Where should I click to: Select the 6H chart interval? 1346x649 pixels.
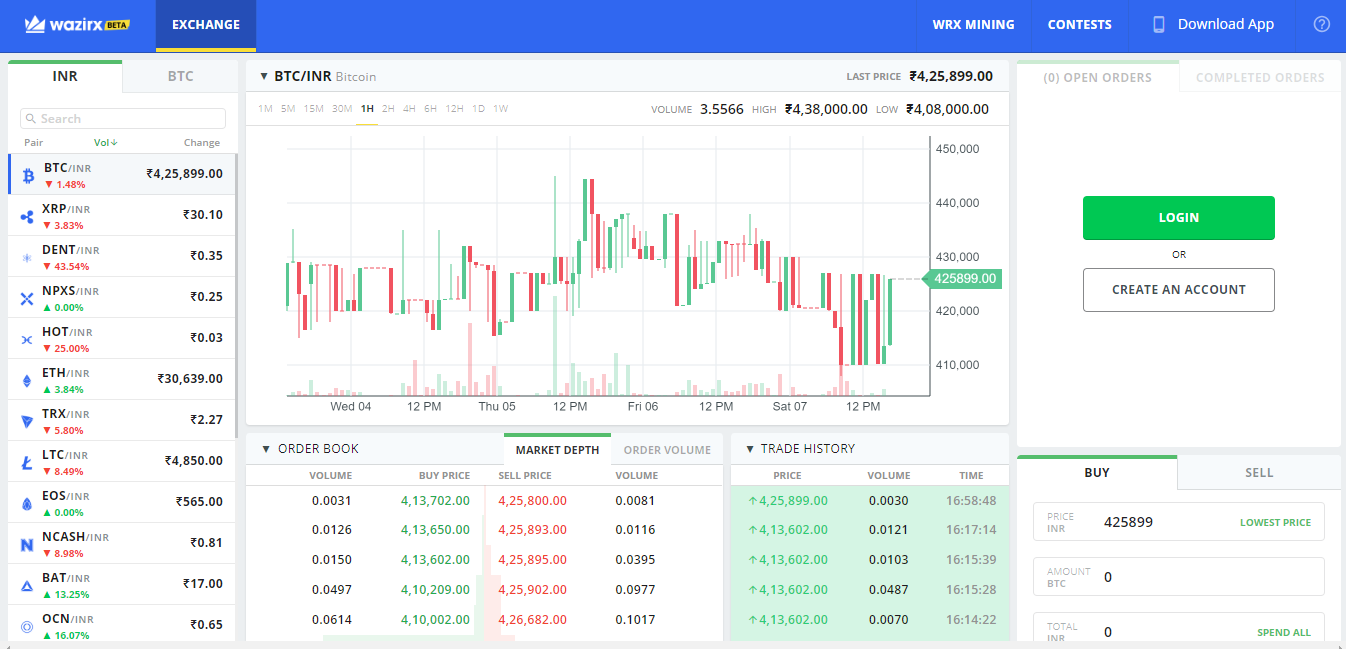[x=430, y=108]
